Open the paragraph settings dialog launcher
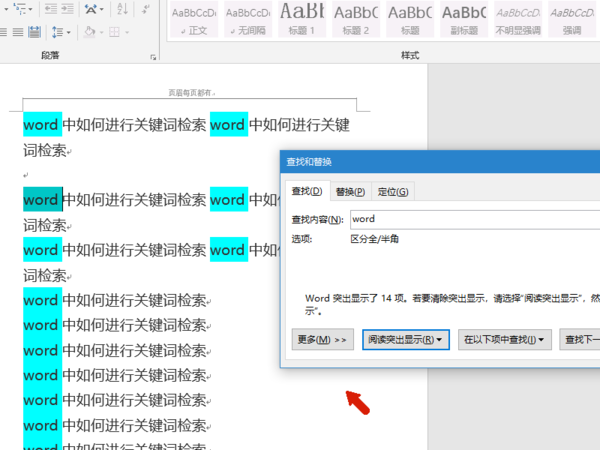 [x=153, y=57]
